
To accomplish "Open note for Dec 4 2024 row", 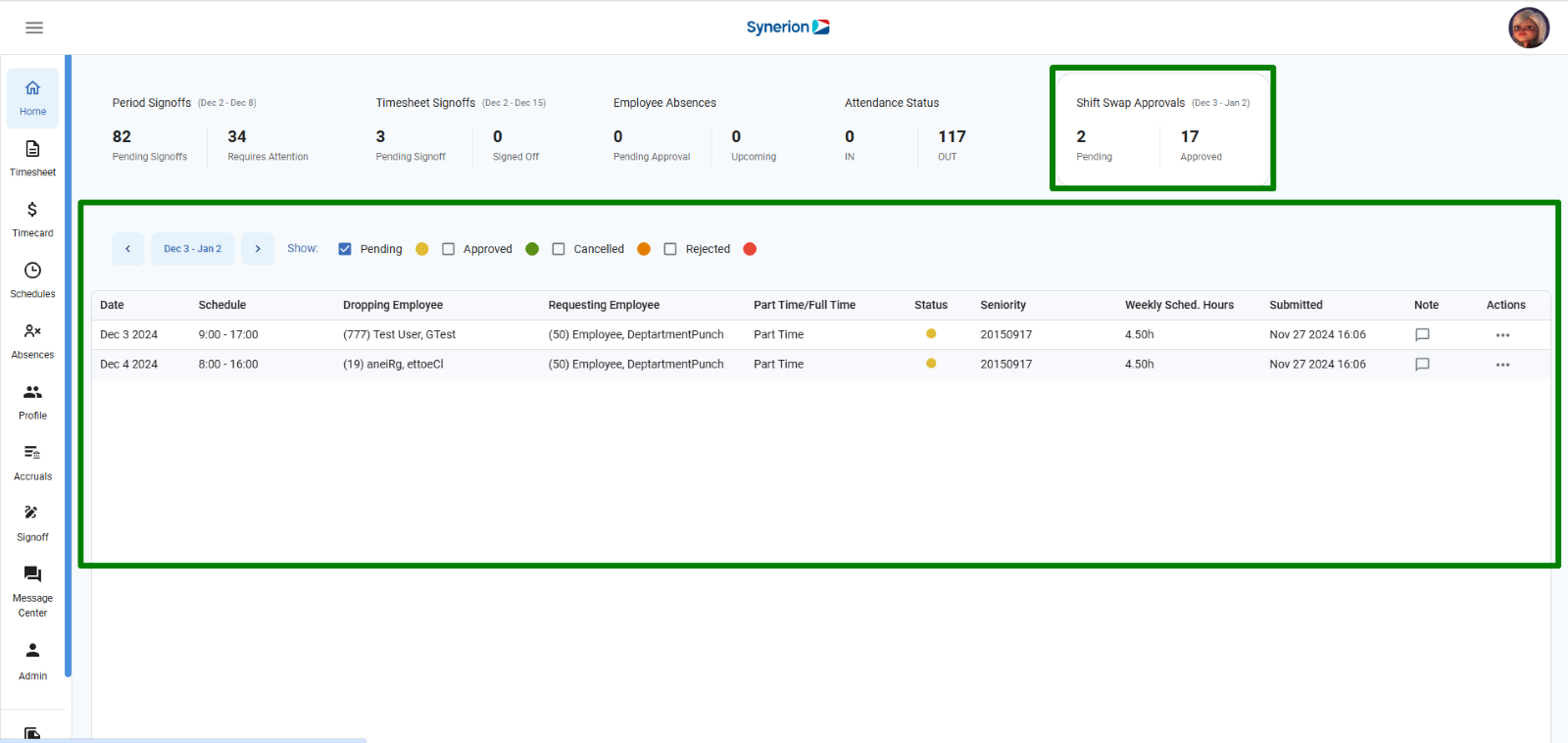I will [x=1422, y=364].
